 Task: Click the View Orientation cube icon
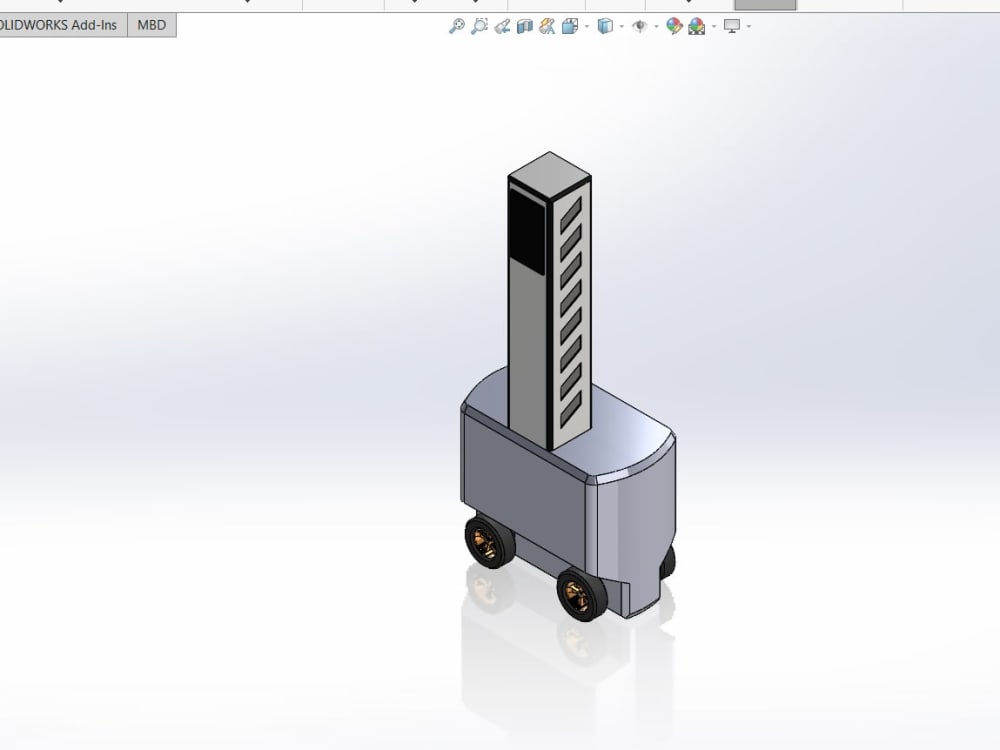604,25
